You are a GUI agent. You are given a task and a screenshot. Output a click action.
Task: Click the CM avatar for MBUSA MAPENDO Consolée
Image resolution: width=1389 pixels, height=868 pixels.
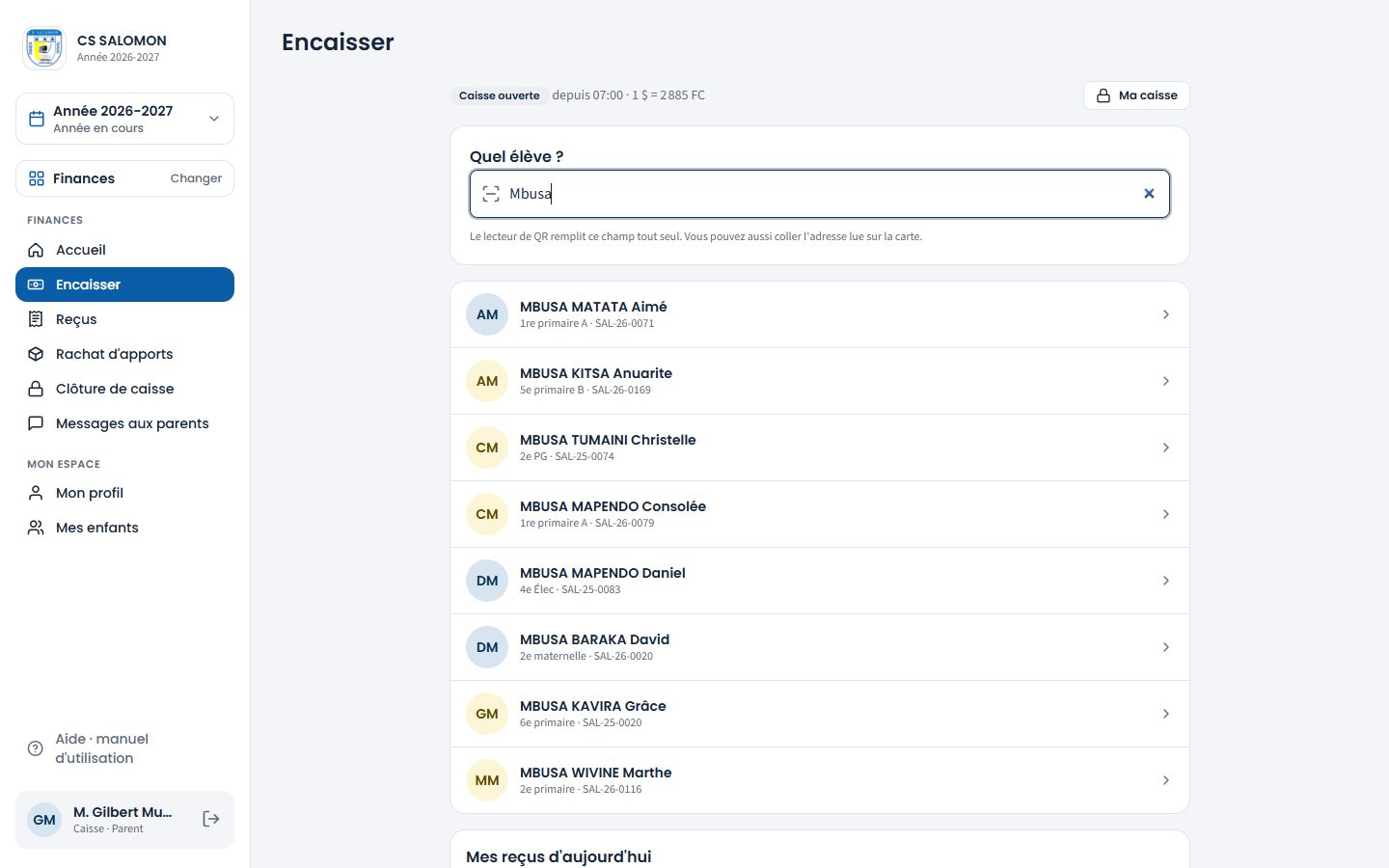487,514
